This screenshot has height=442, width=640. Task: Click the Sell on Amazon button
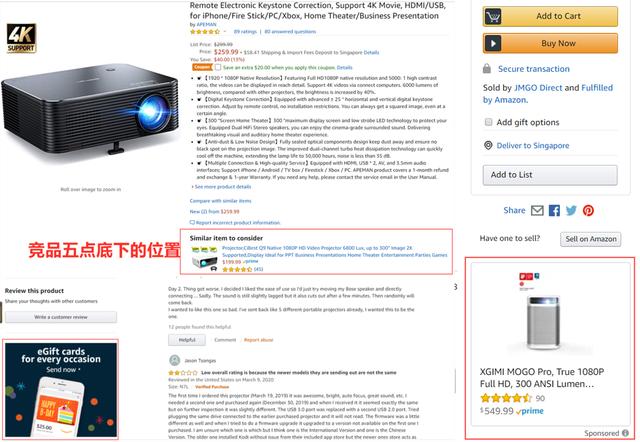(591, 239)
